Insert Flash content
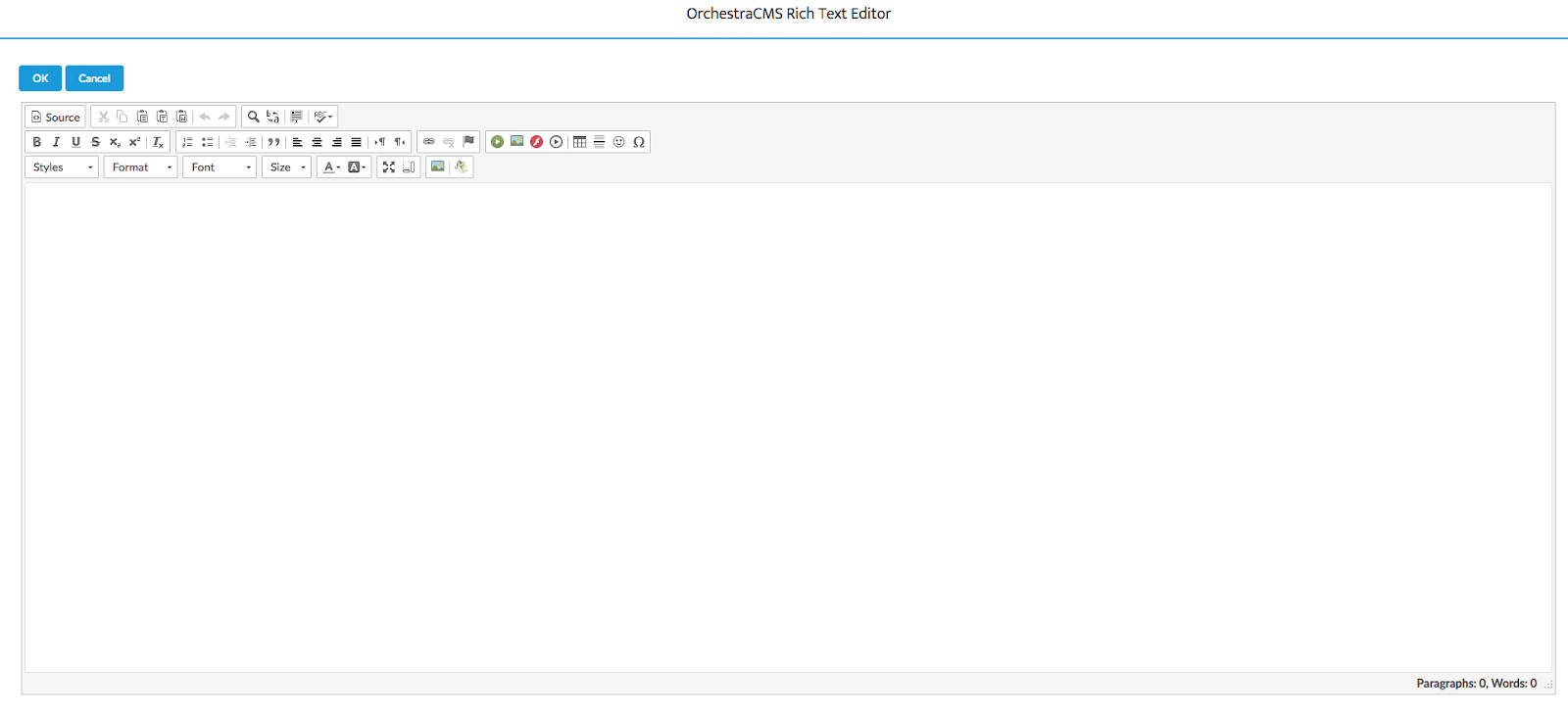This screenshot has height=716, width=1568. tap(536, 142)
